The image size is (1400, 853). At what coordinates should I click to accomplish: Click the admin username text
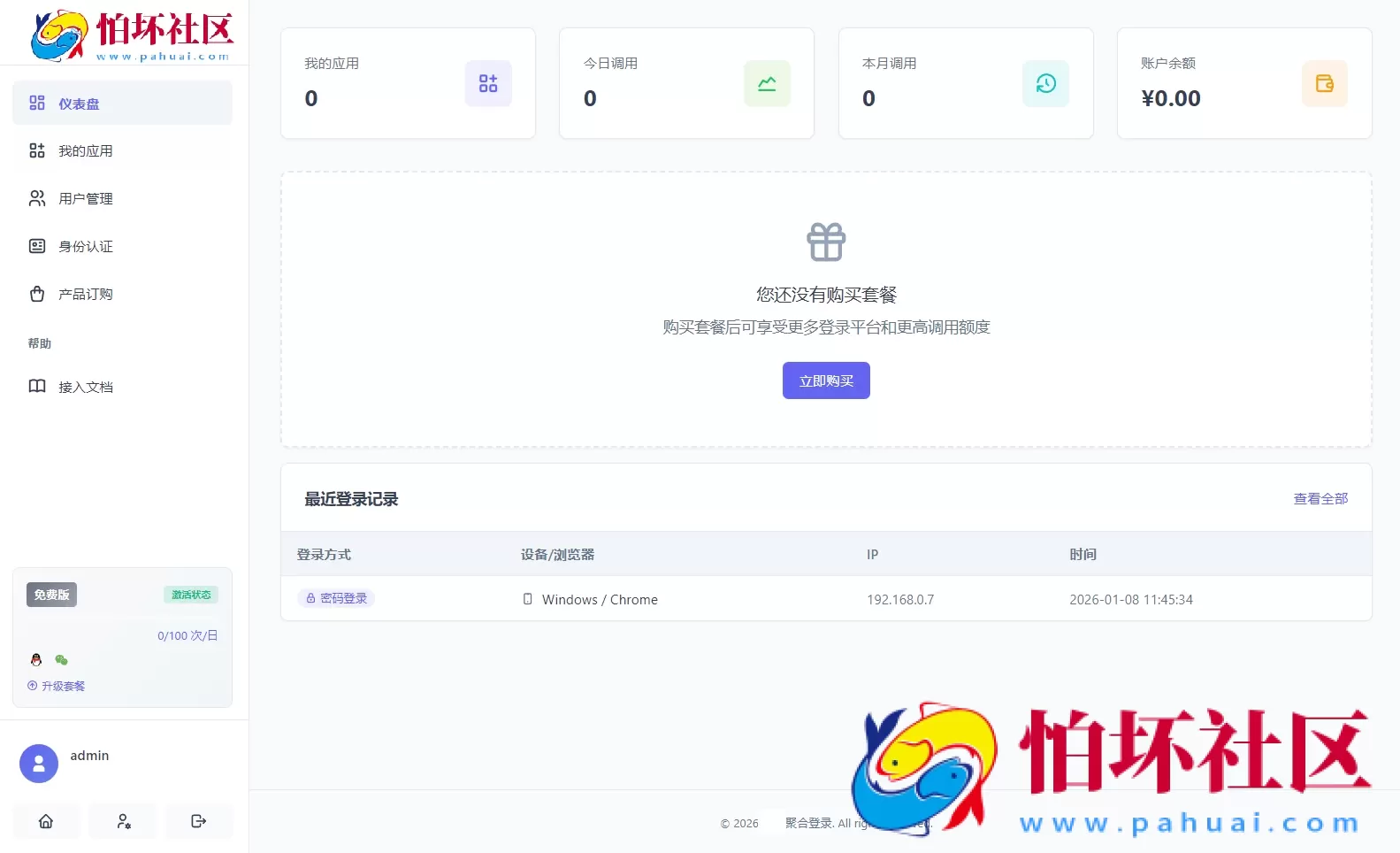(x=89, y=756)
